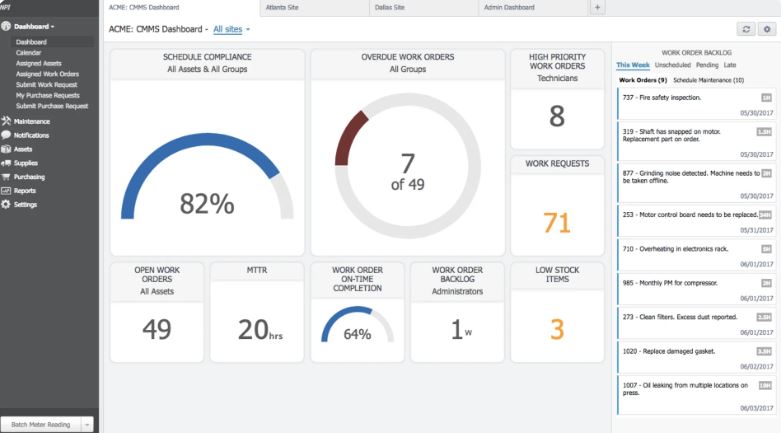Click the Maintenance tools icon
Image resolution: width=781 pixels, height=433 pixels.
[x=6, y=121]
